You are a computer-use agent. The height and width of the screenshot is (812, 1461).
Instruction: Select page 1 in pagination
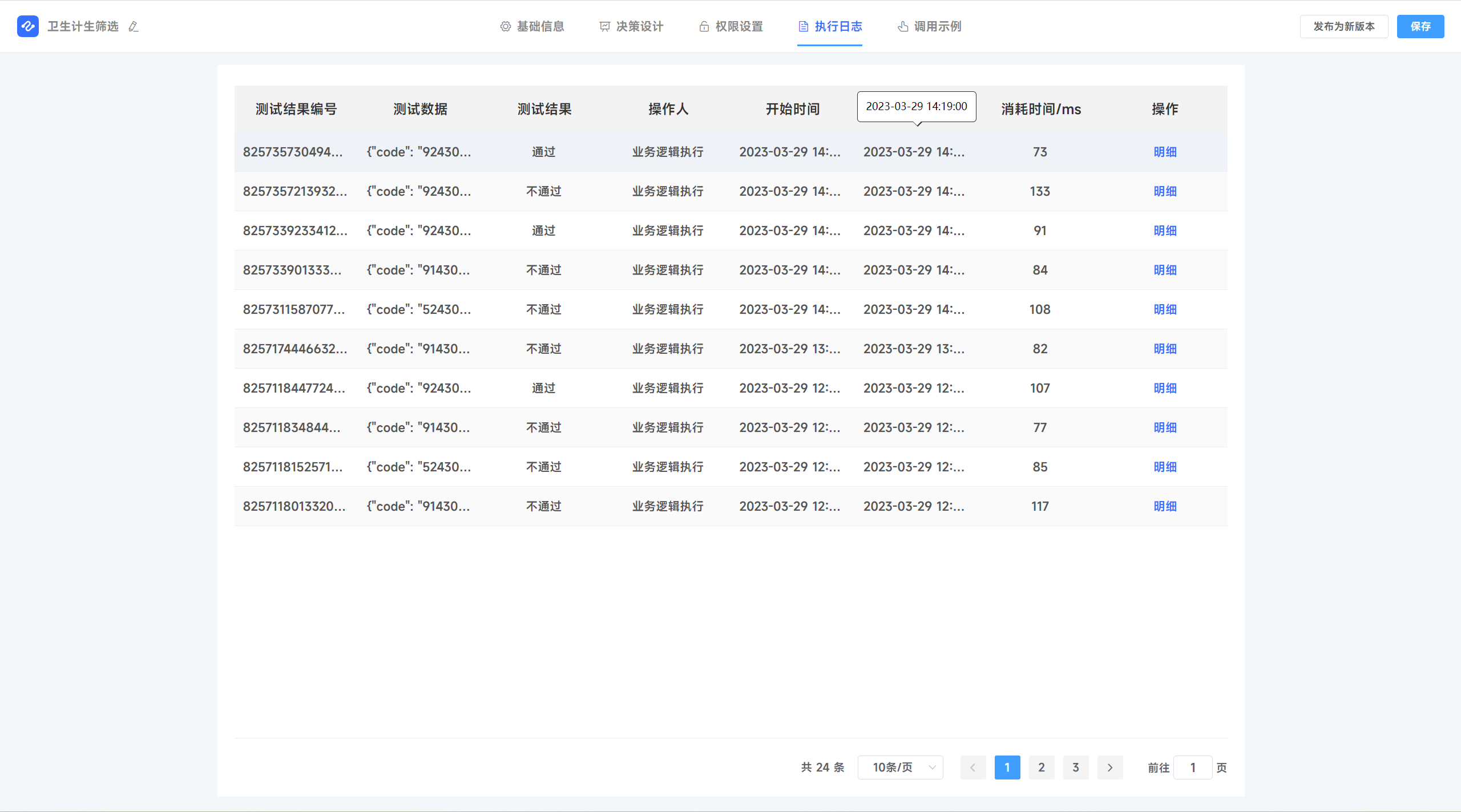[x=1007, y=767]
